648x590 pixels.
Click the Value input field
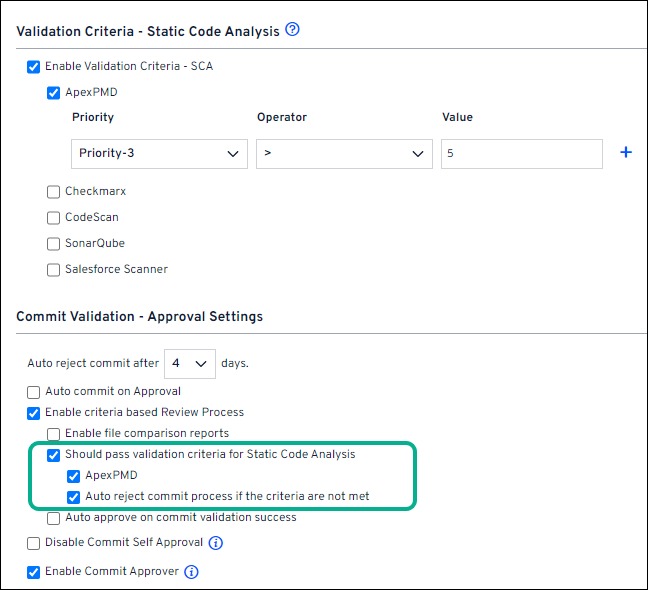click(x=521, y=154)
